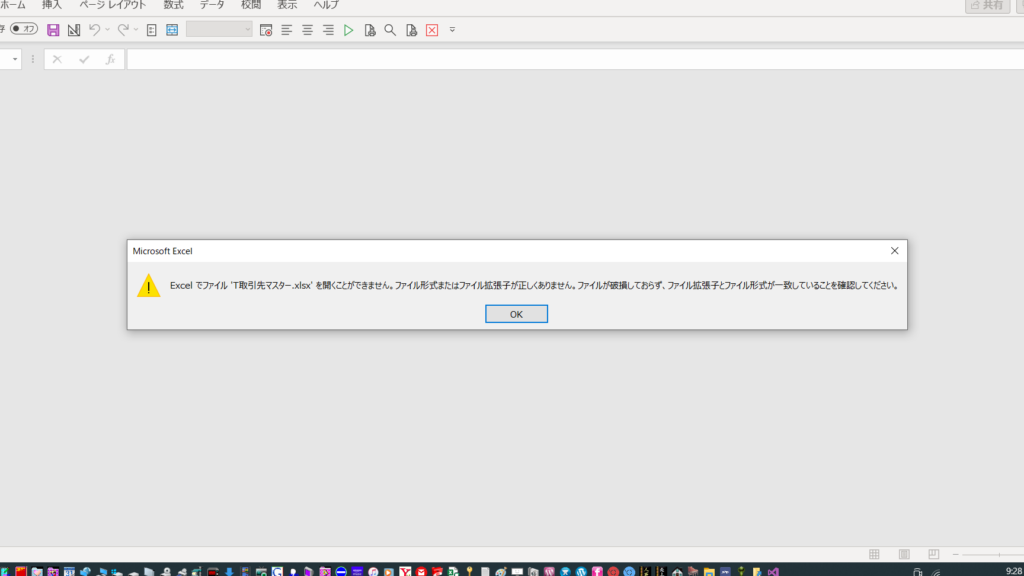
Task: Close the Microsoft Excel warning dialog with X
Action: click(x=894, y=251)
